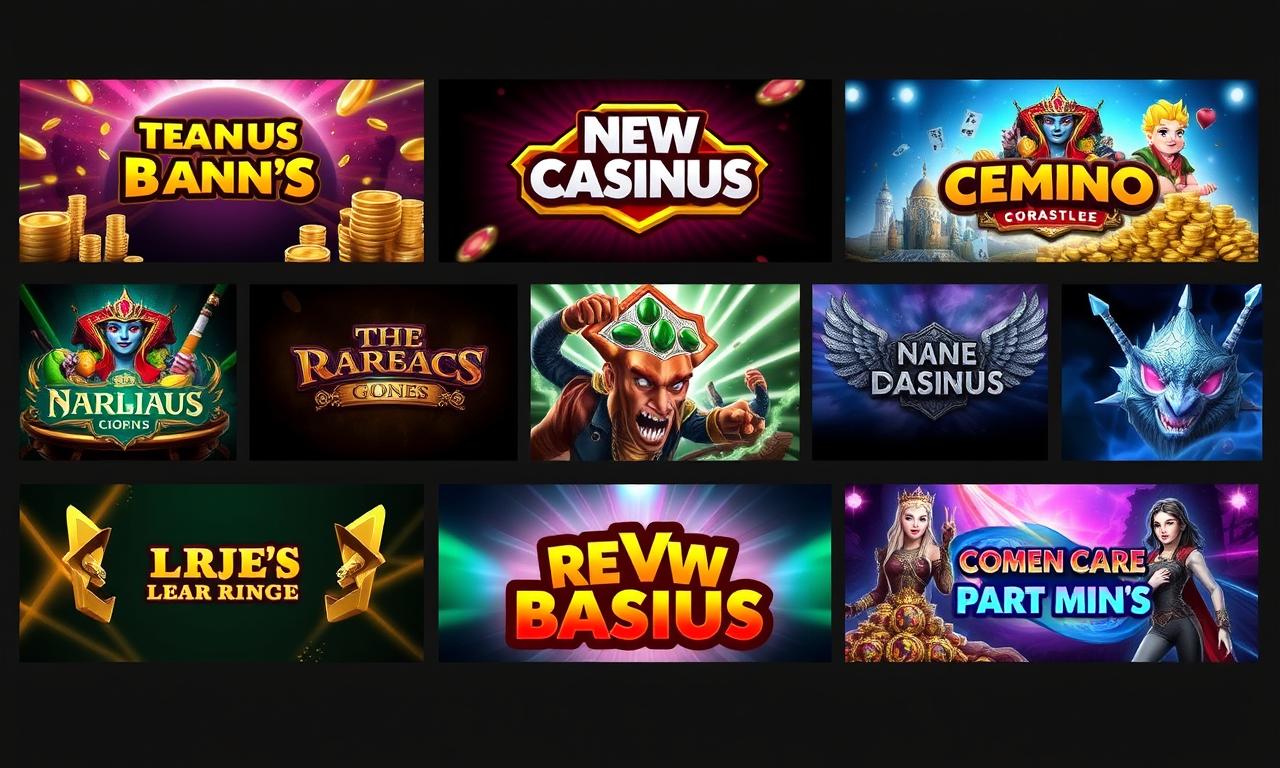
Task: Open THE RAREACS Gones tile
Action: pyautogui.click(x=383, y=372)
